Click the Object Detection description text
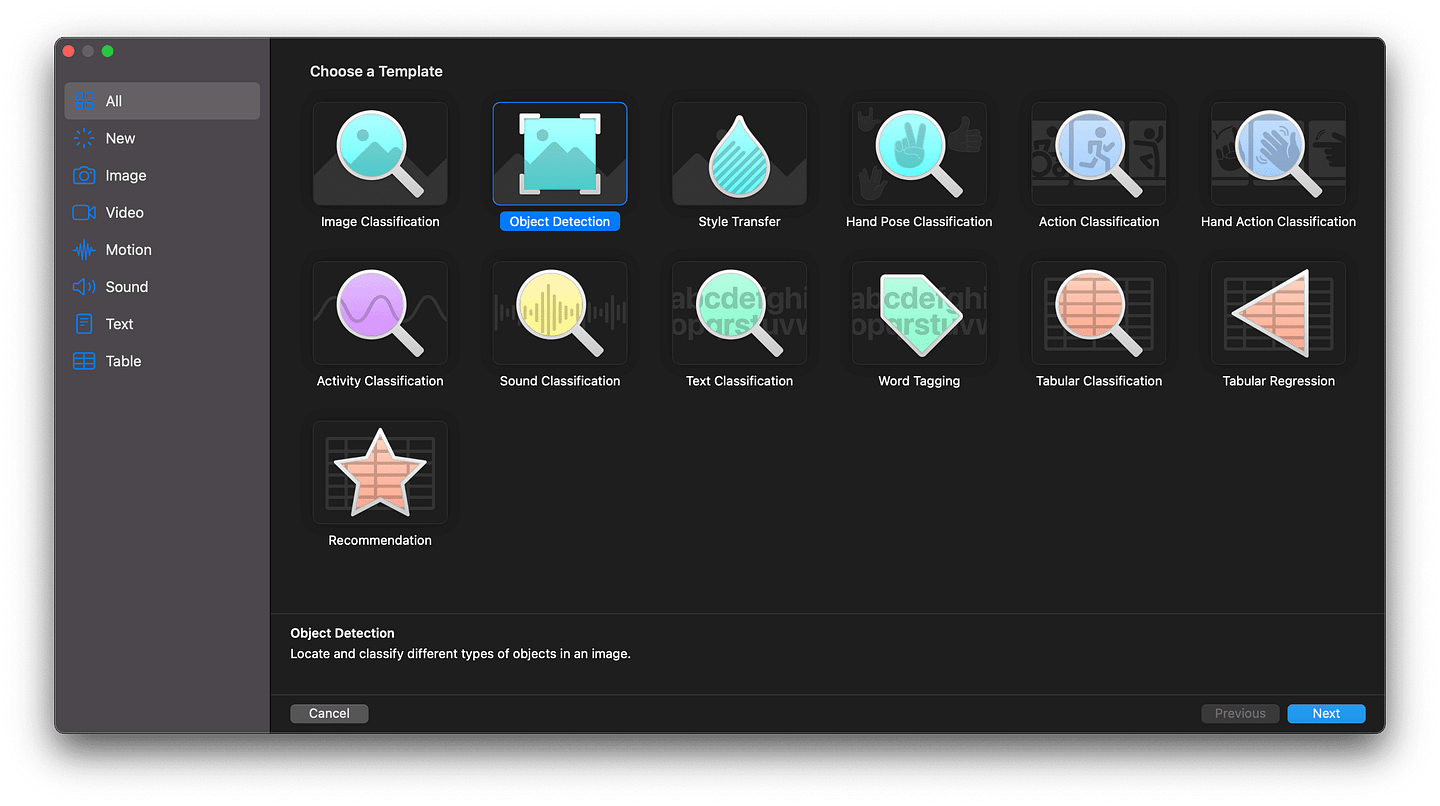Screen dimensions: 1440x806 pyautogui.click(x=460, y=654)
